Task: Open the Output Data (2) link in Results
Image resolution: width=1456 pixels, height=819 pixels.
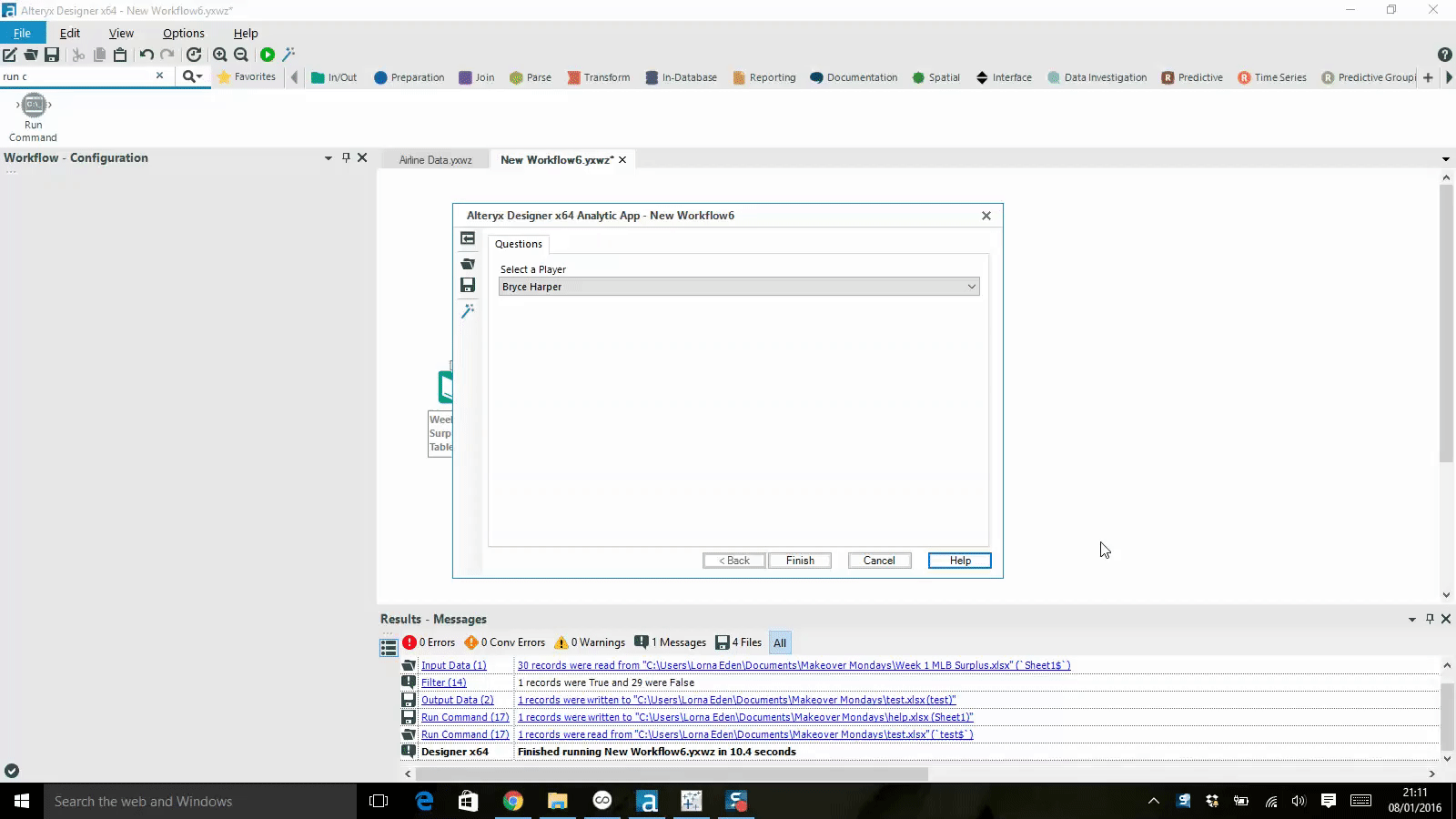Action: click(x=457, y=700)
